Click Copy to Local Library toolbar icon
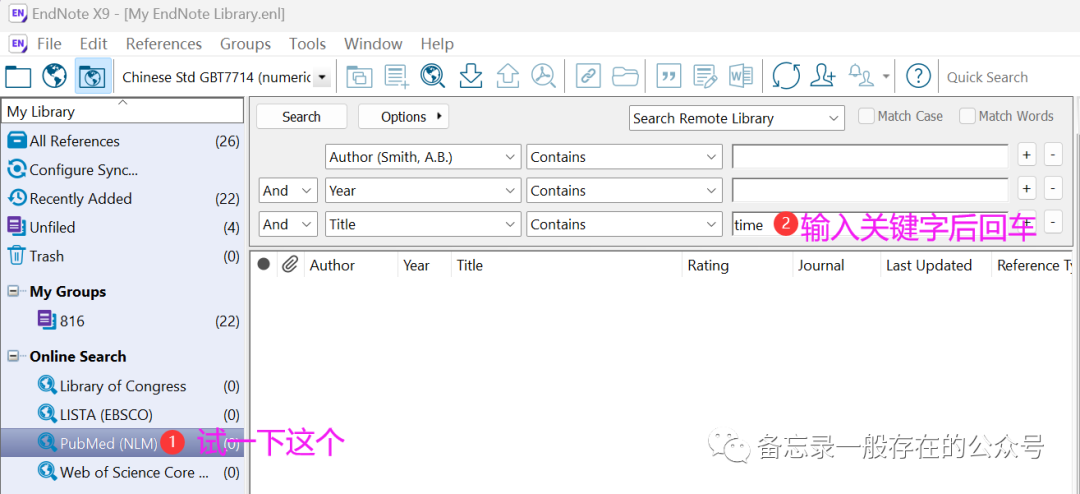Screen dimensions: 1080x494 [x=359, y=76]
